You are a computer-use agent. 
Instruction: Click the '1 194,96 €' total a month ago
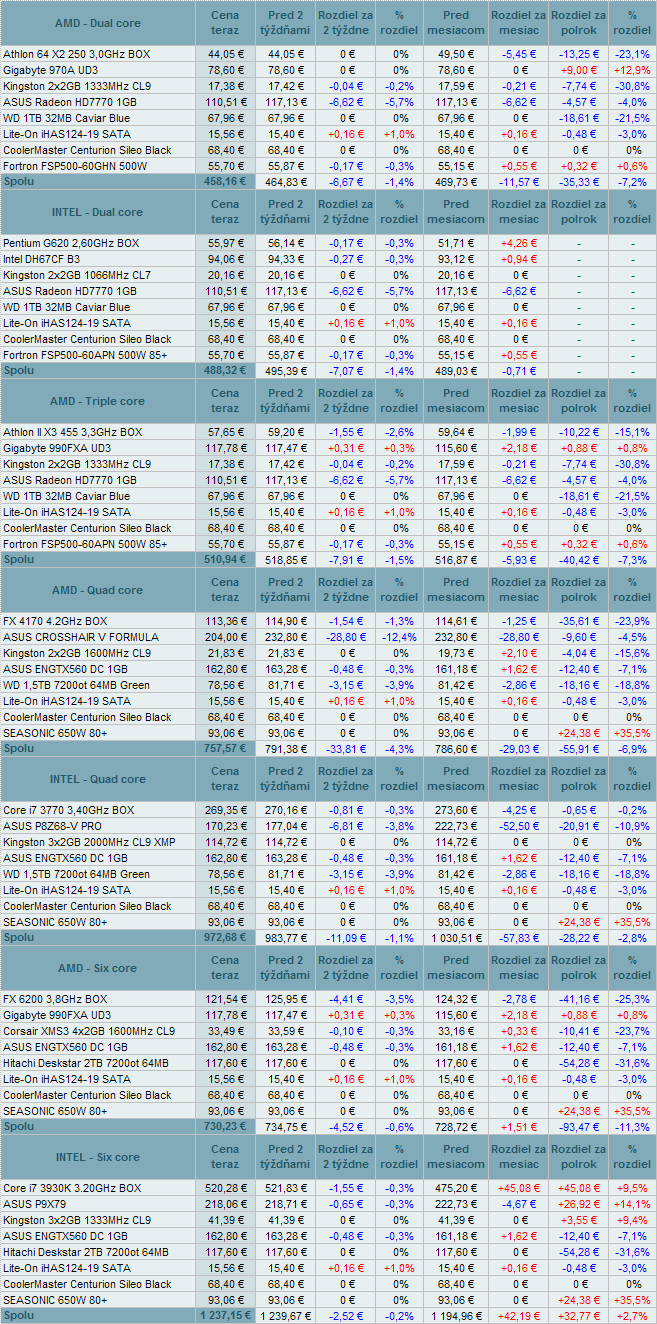coord(456,1315)
